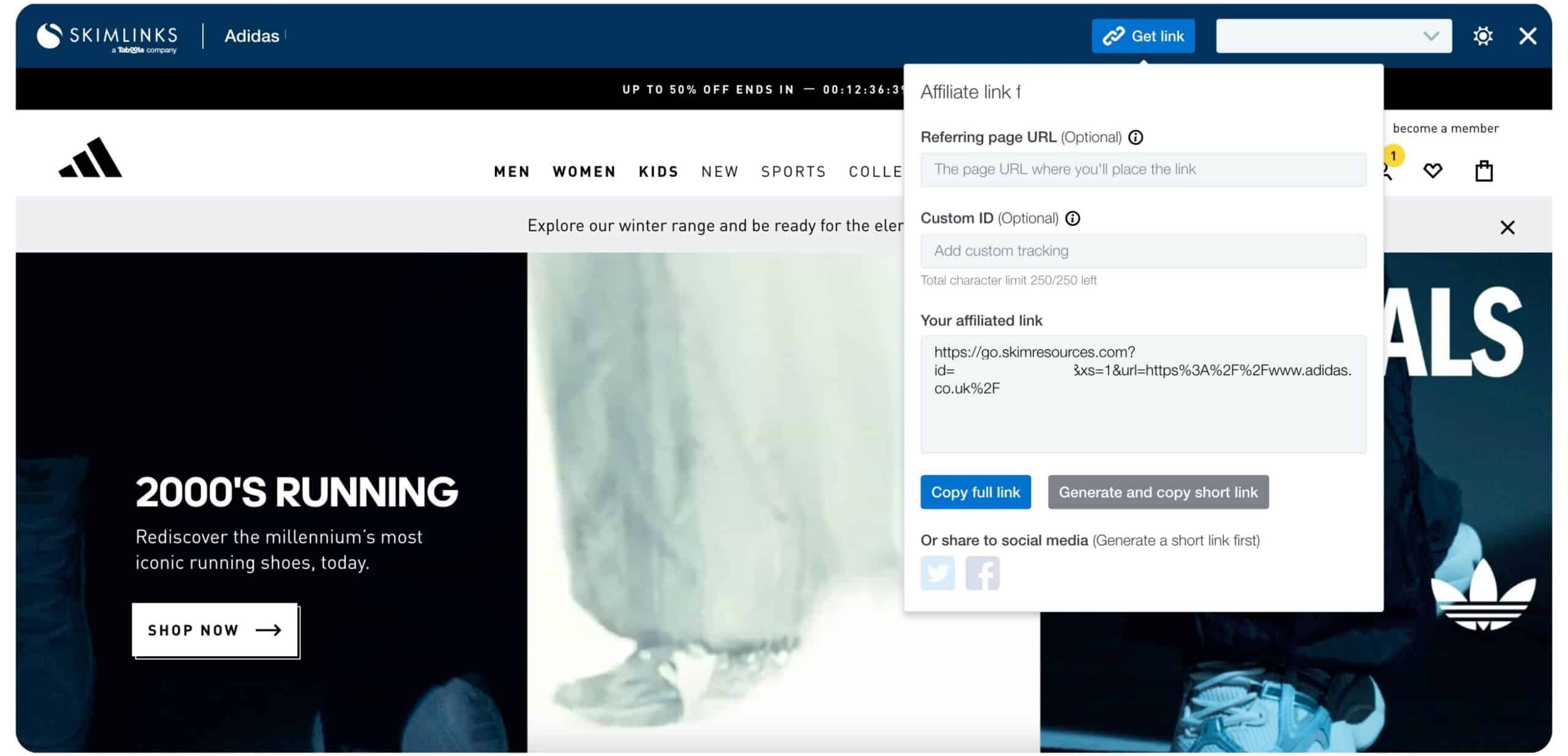Screen dimensions: 1568x756
Task: Click the Add custom tracking field
Action: [1143, 251]
